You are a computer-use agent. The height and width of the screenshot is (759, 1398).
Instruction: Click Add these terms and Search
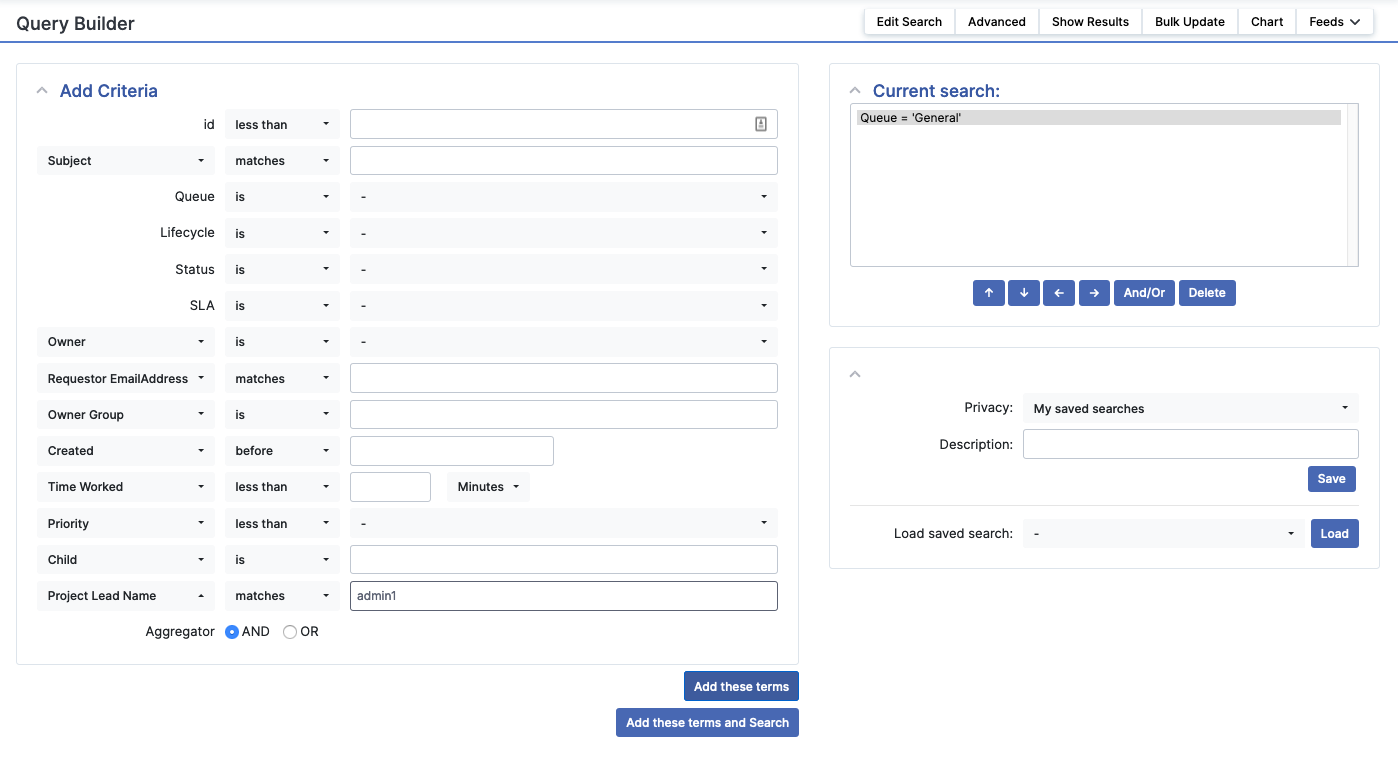click(707, 723)
